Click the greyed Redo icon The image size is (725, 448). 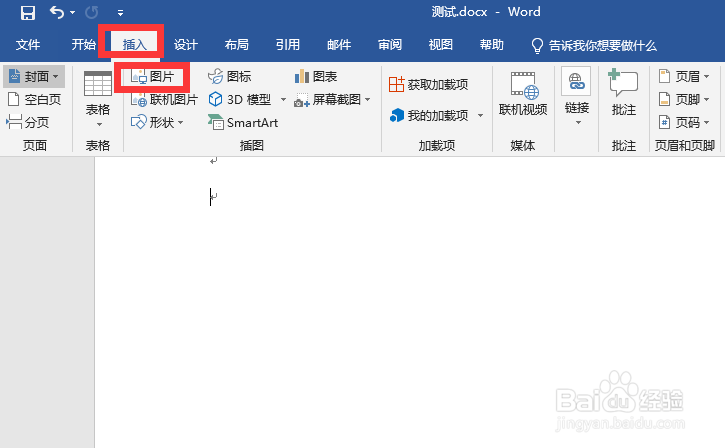click(x=92, y=12)
